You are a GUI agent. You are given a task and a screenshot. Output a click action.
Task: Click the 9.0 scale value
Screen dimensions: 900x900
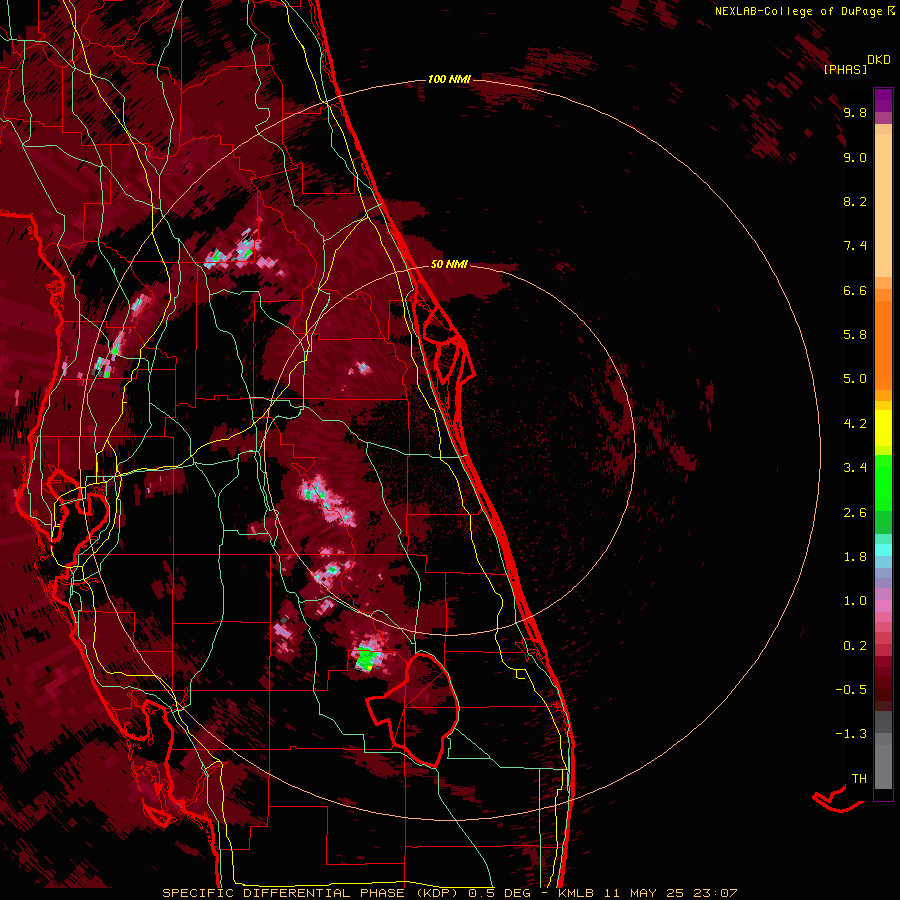(855, 158)
